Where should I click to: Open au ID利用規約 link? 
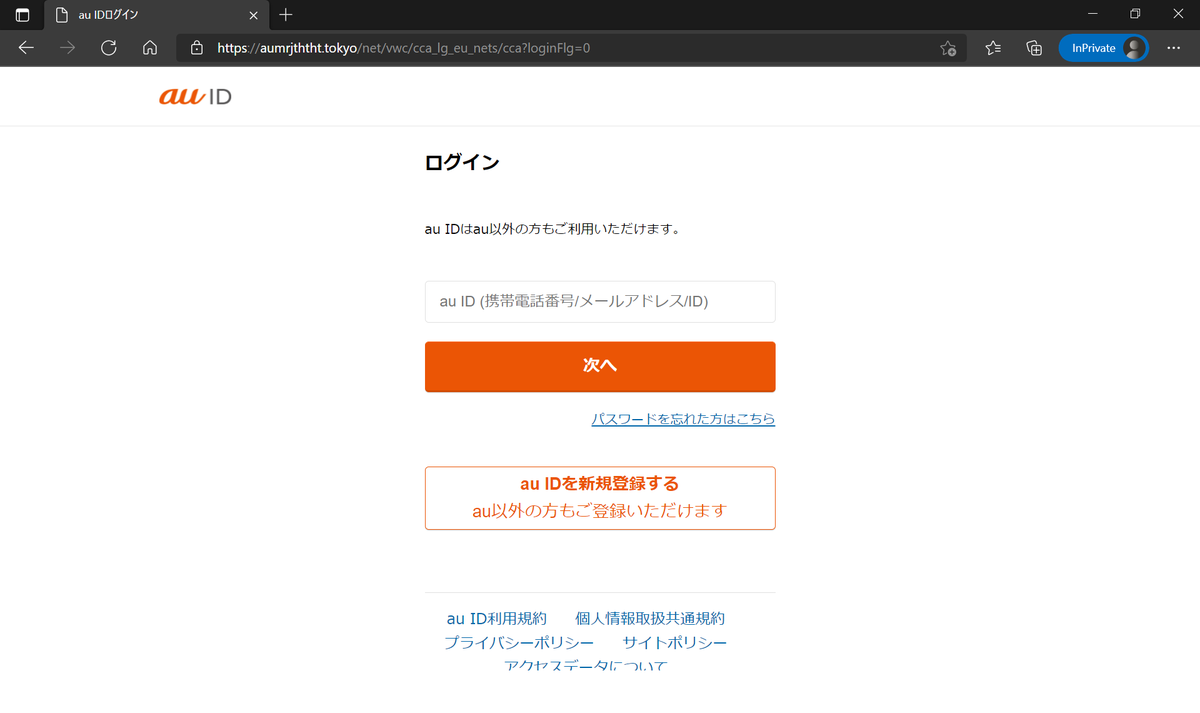(497, 619)
